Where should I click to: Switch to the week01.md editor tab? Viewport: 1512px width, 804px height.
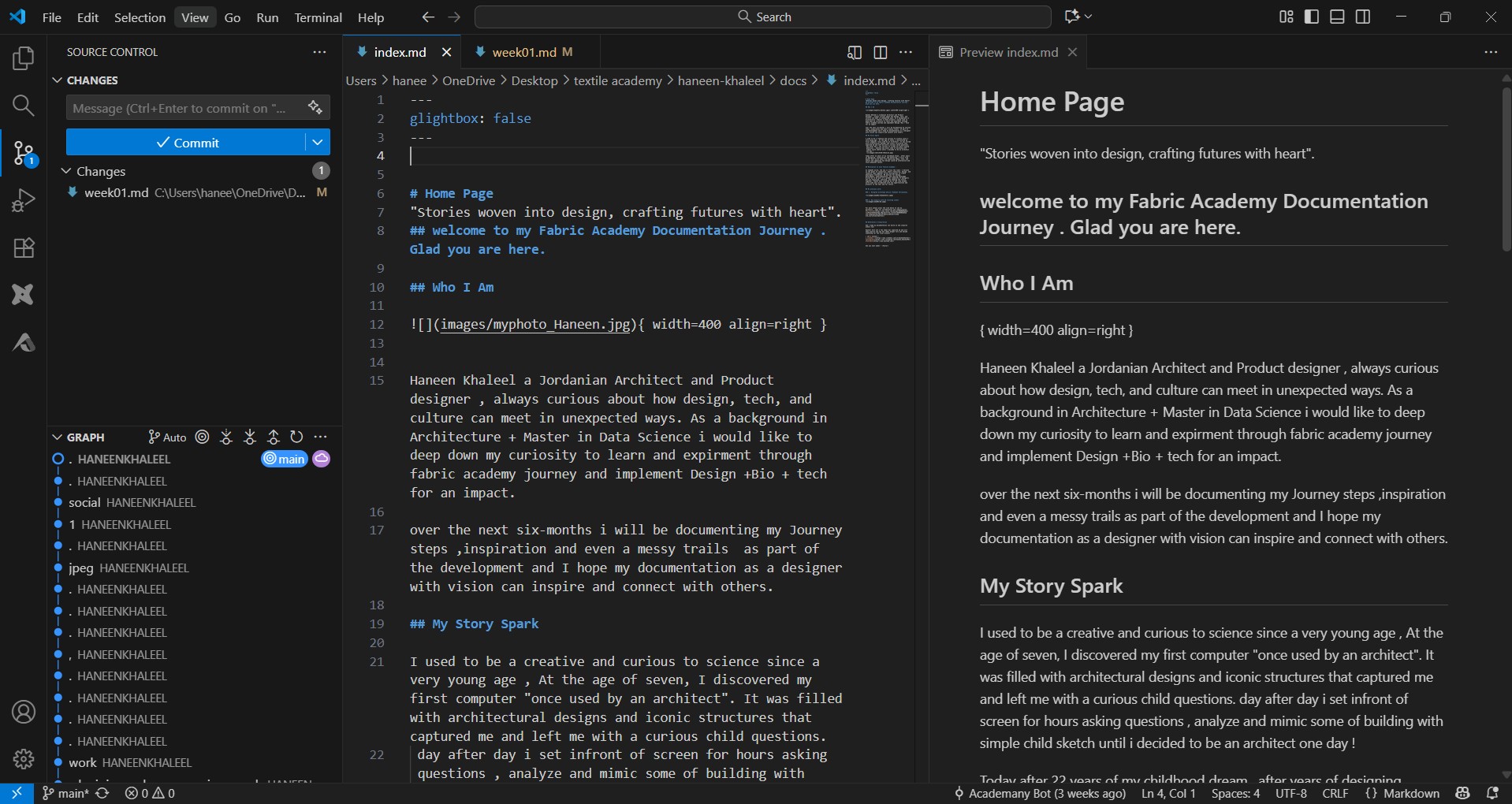tap(523, 52)
